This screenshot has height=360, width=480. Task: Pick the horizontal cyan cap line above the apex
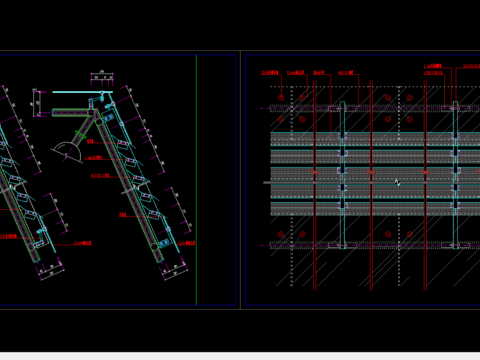82,92
